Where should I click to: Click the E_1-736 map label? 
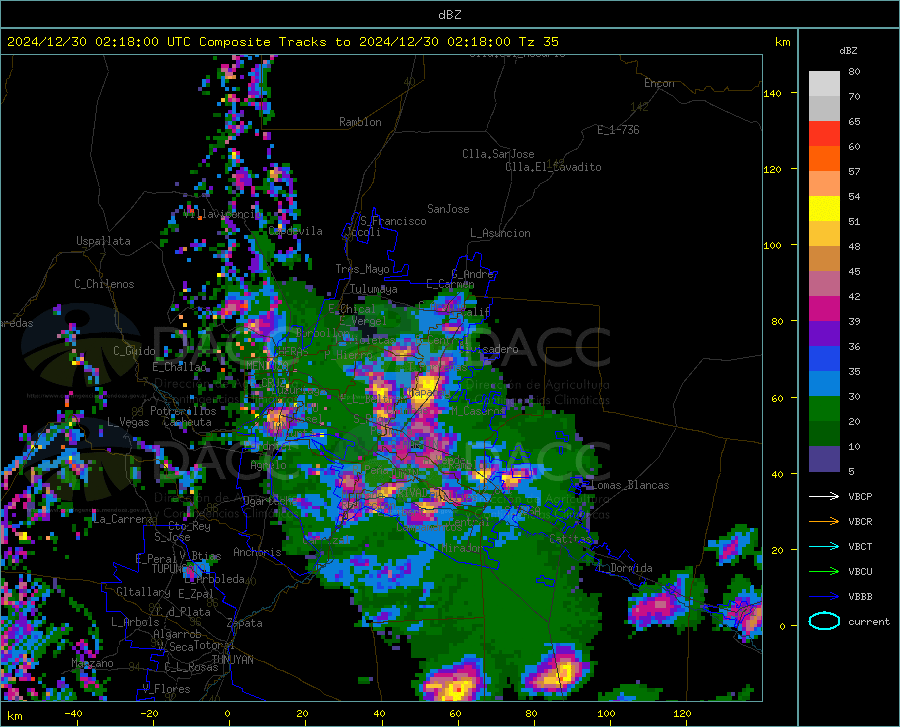pyautogui.click(x=618, y=130)
